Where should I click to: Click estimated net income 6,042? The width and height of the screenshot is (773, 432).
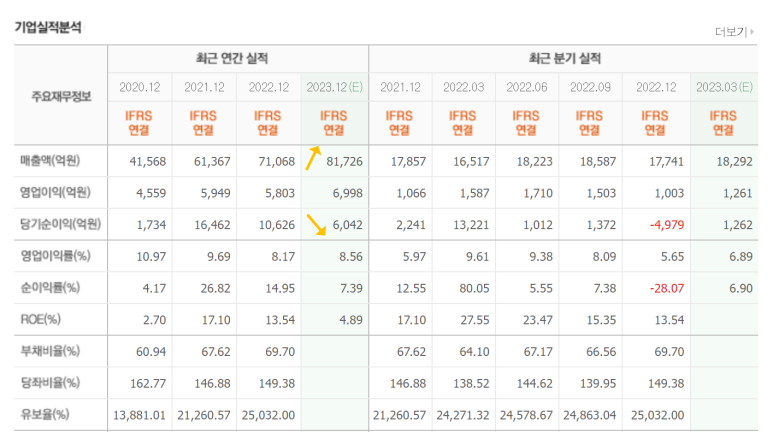[348, 225]
